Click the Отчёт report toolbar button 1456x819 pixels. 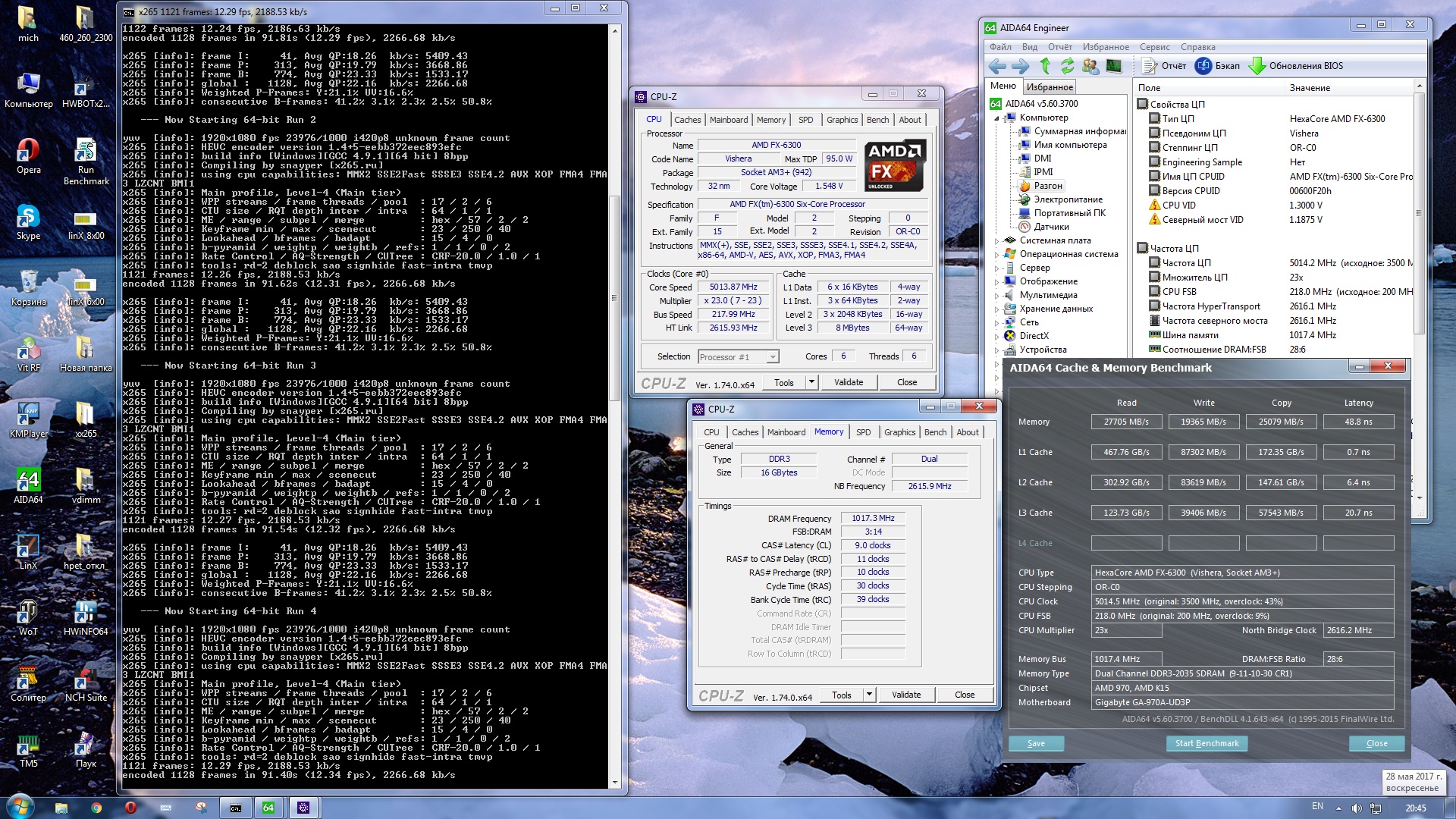click(x=1165, y=66)
